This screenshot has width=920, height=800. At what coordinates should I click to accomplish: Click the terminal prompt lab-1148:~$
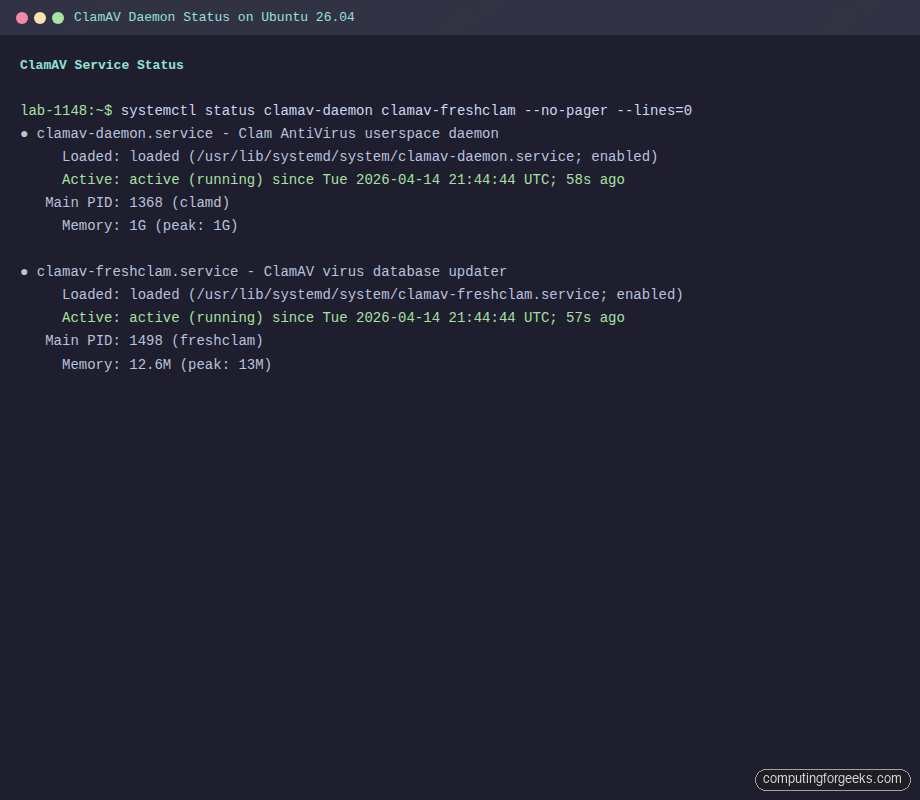(65, 110)
